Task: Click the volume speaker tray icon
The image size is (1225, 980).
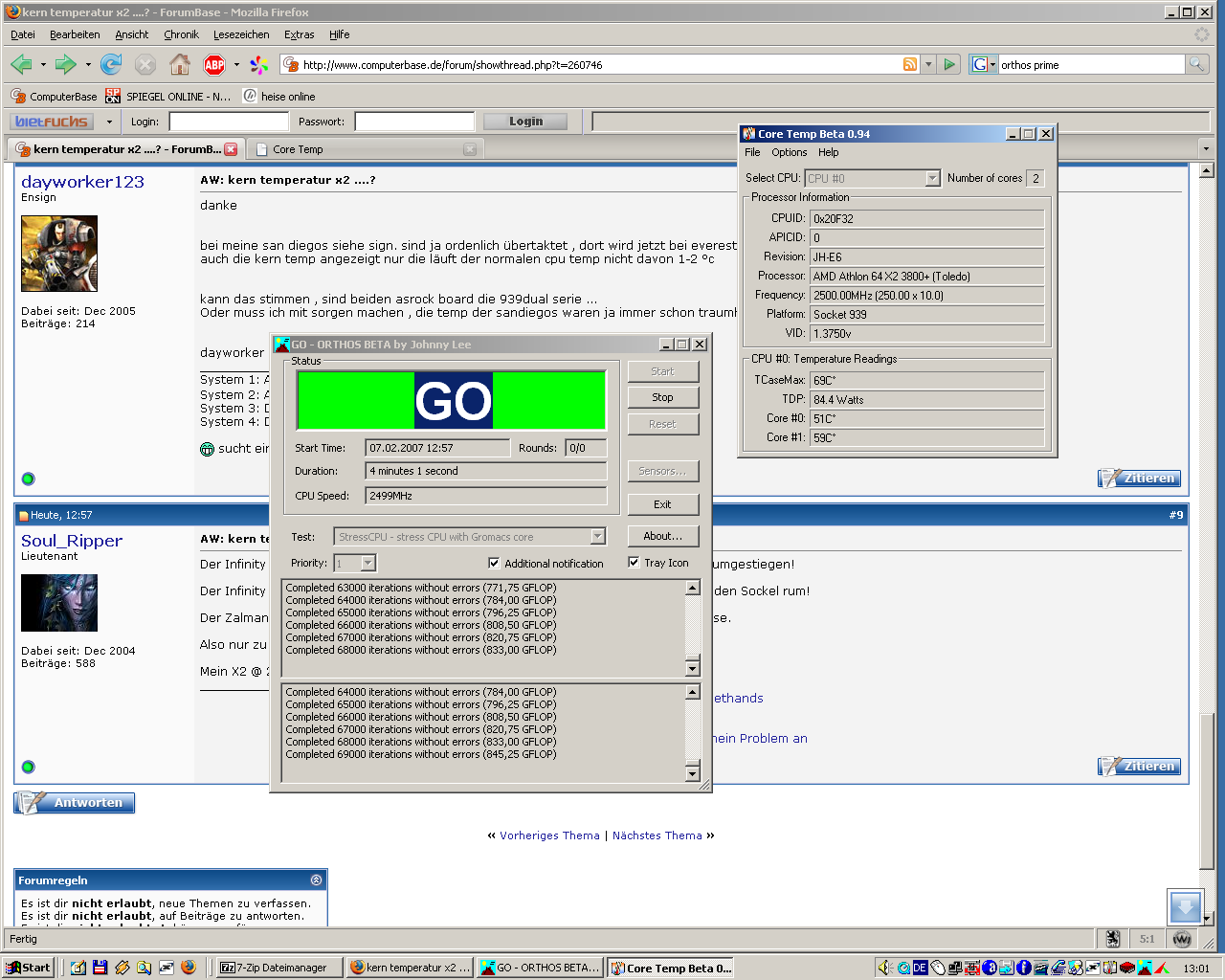Action: point(884,968)
